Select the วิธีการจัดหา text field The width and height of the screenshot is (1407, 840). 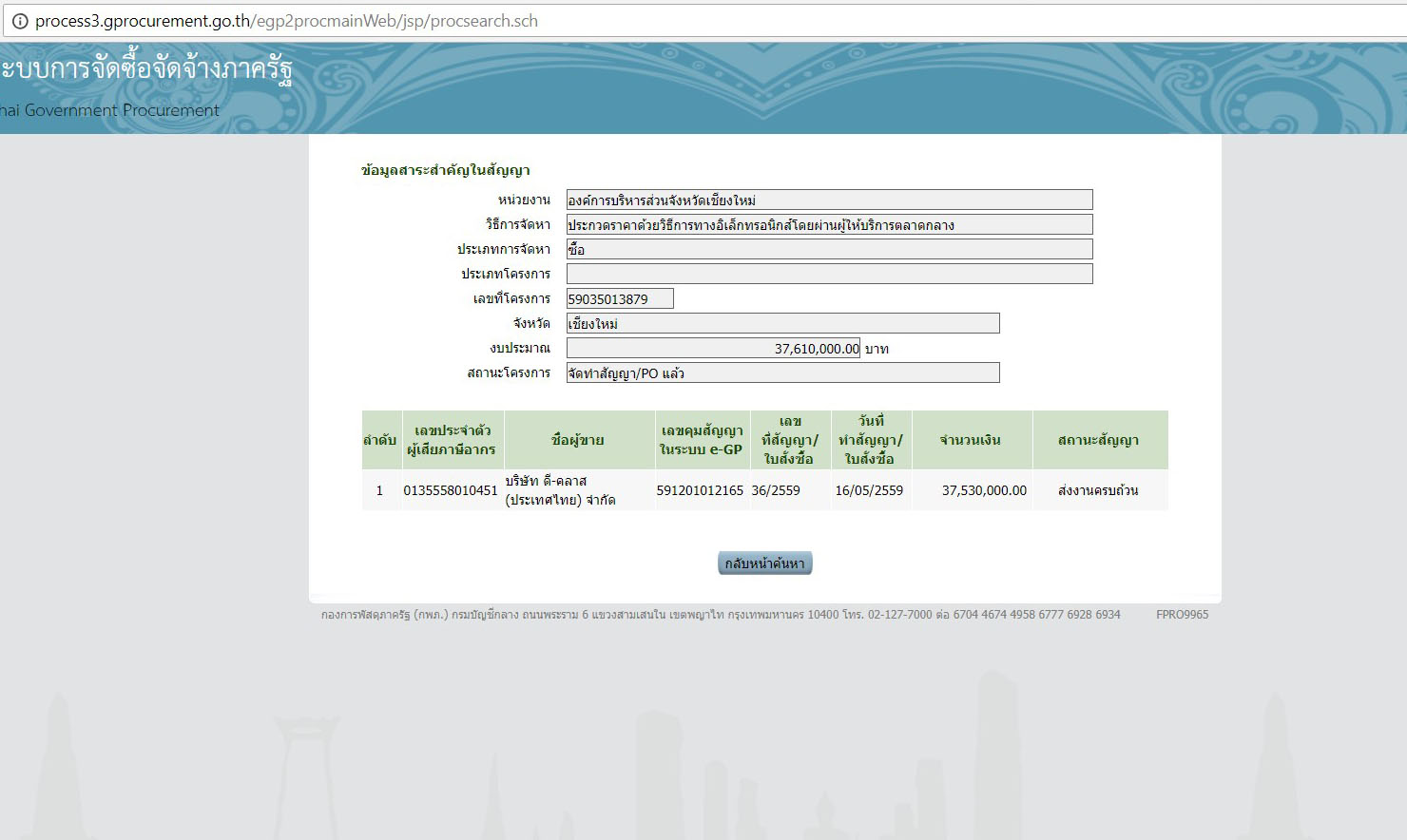point(829,224)
